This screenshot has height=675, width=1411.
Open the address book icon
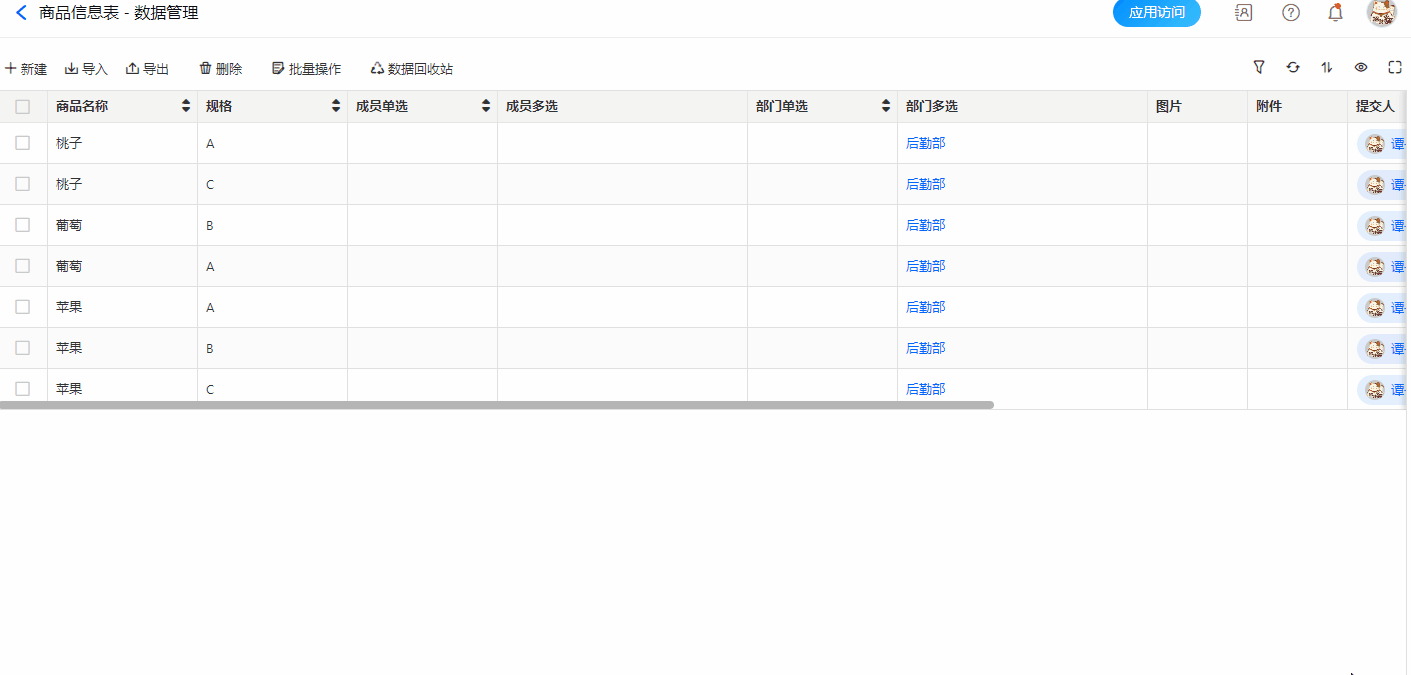[1244, 13]
